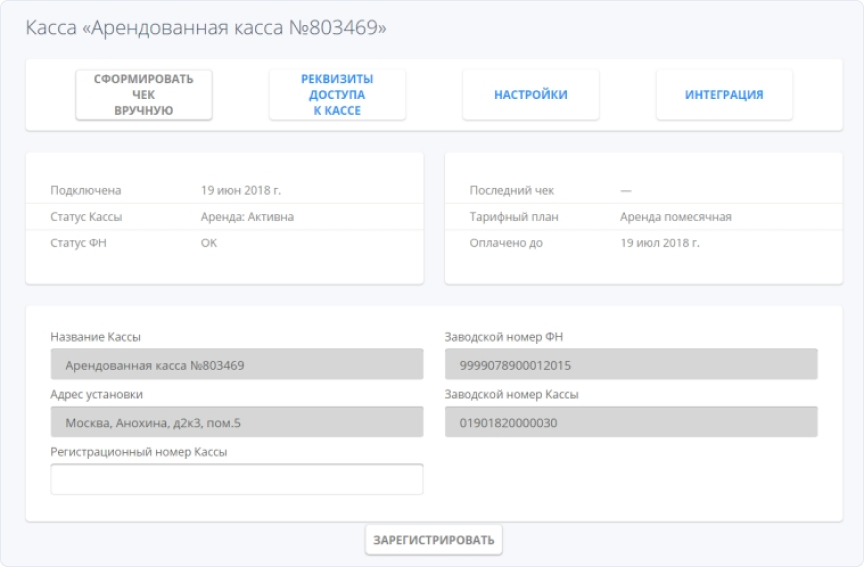Click the page title 'Касса «Арендованная касса №803469»'
The height and width of the screenshot is (567, 864).
tap(205, 28)
